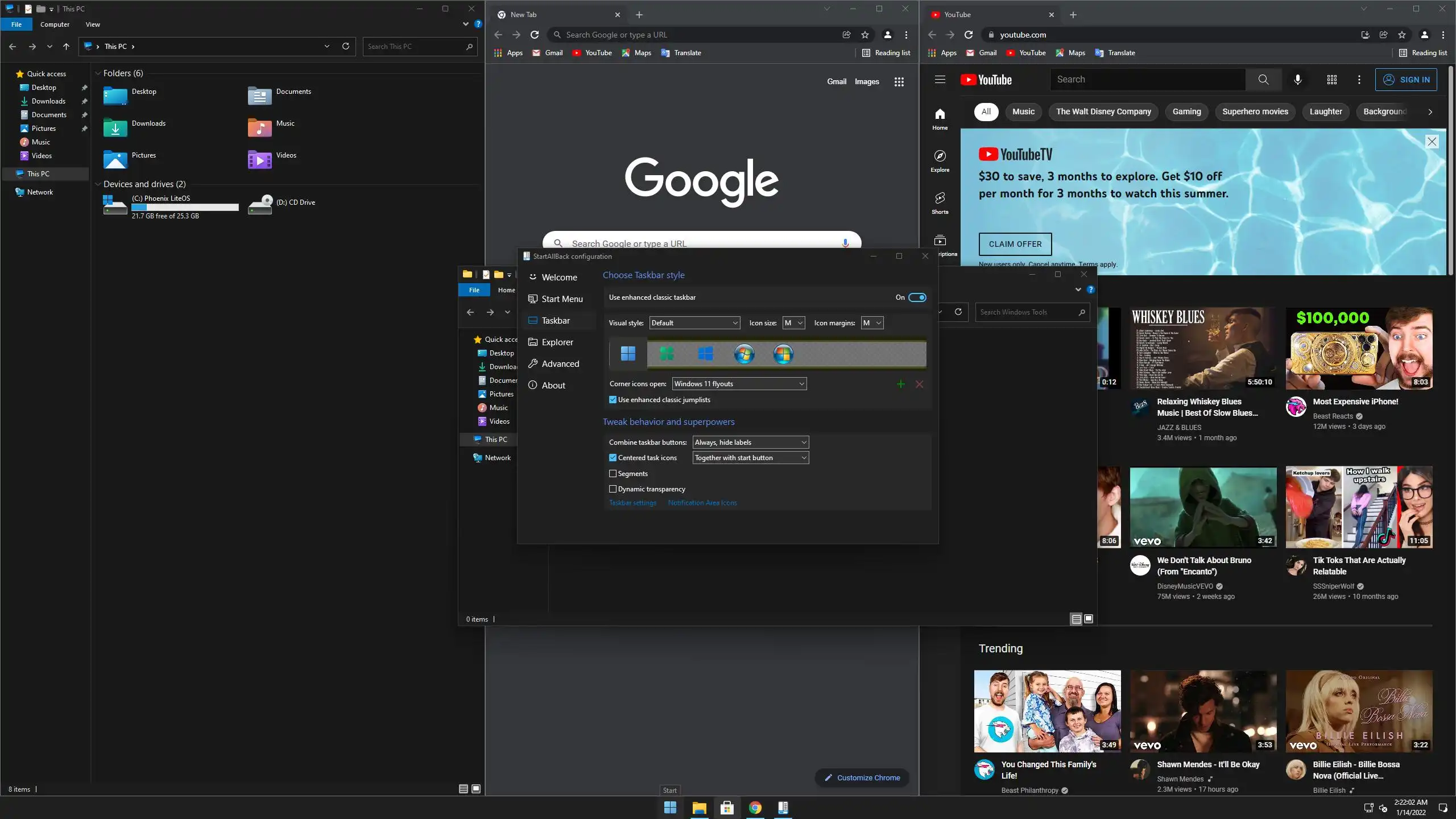This screenshot has height=819, width=1456.
Task: Open YouTube Shorts in the sidebar
Action: (x=940, y=202)
